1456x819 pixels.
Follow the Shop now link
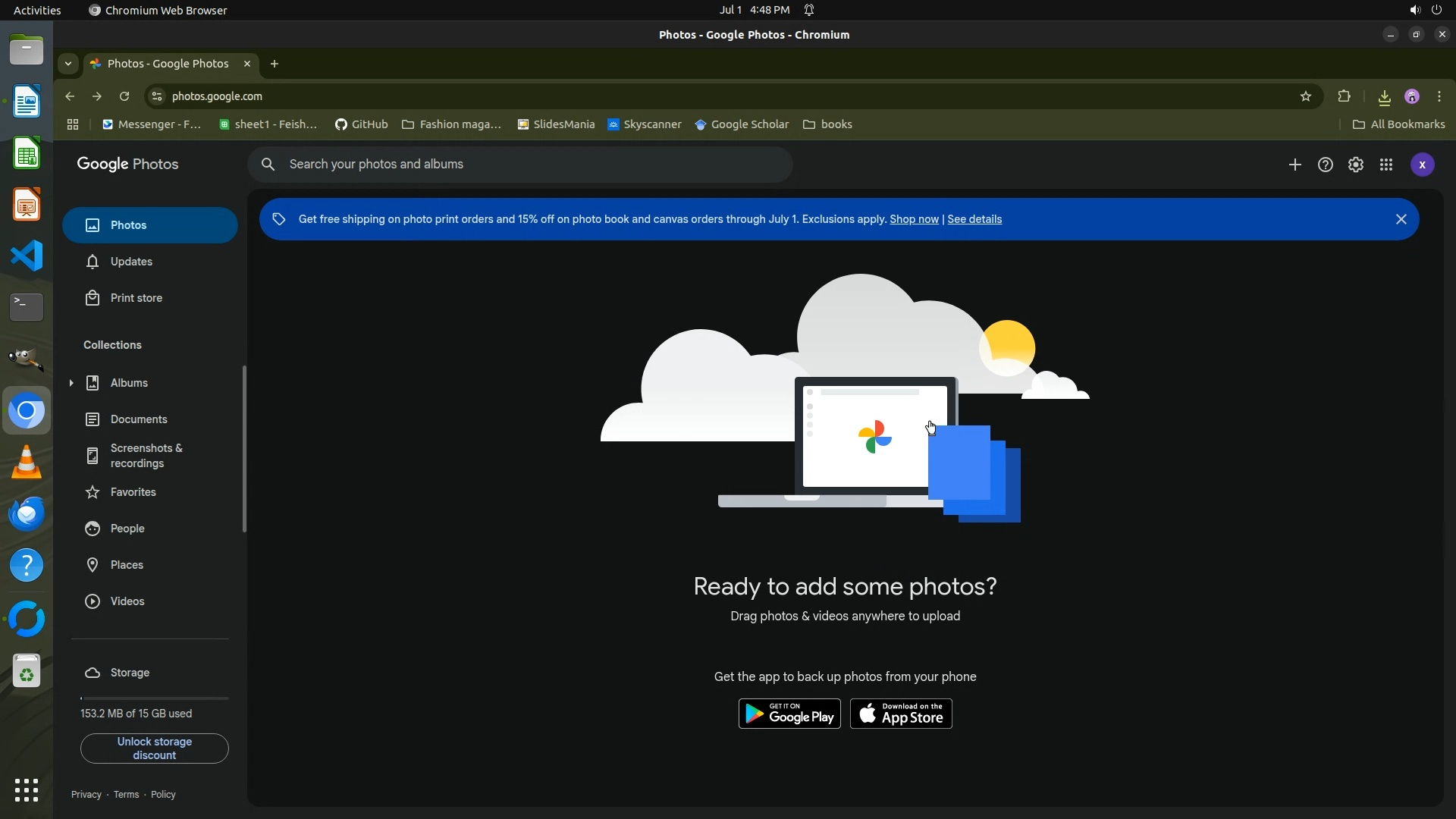click(913, 219)
